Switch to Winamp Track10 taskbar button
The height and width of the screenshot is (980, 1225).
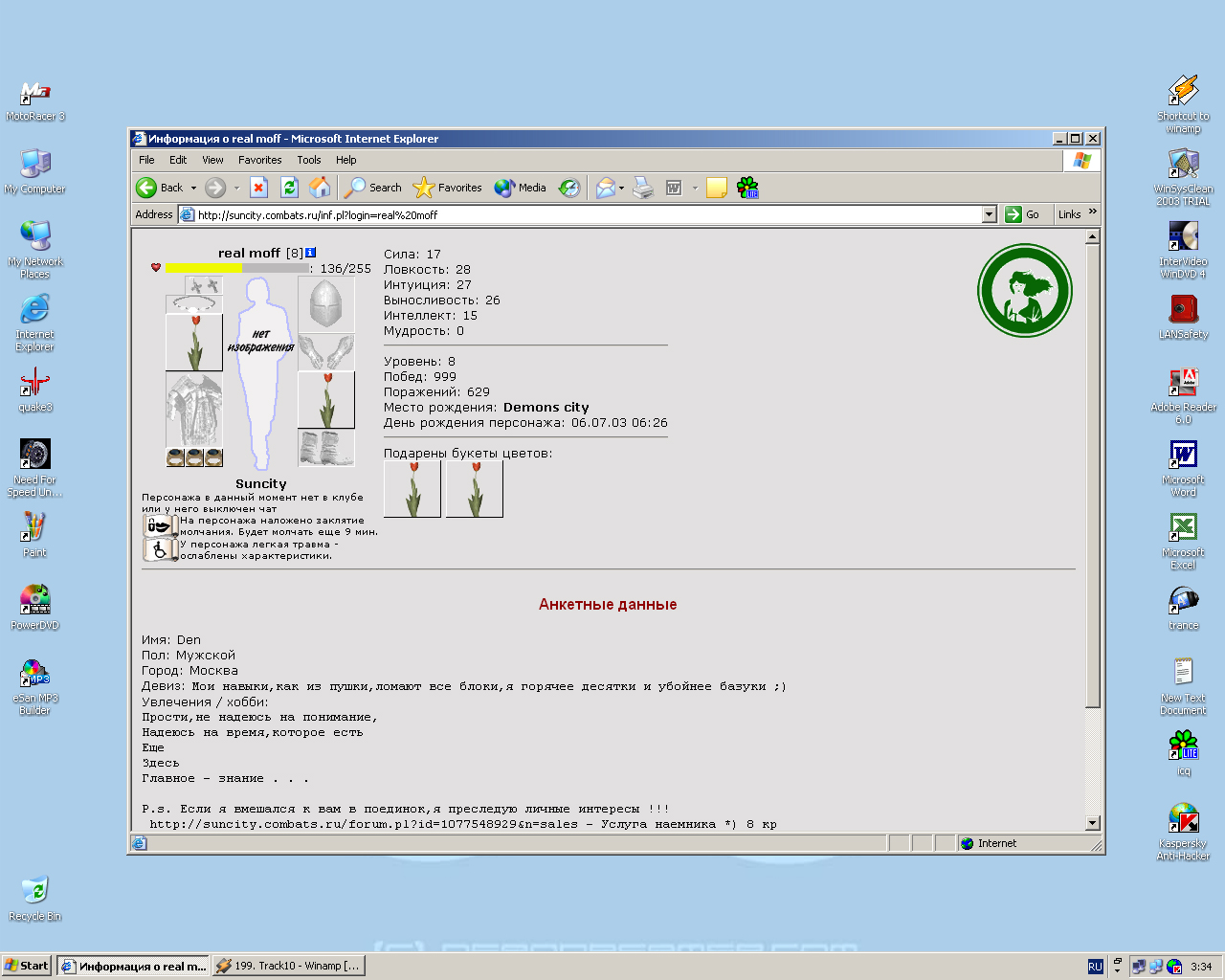point(288,966)
